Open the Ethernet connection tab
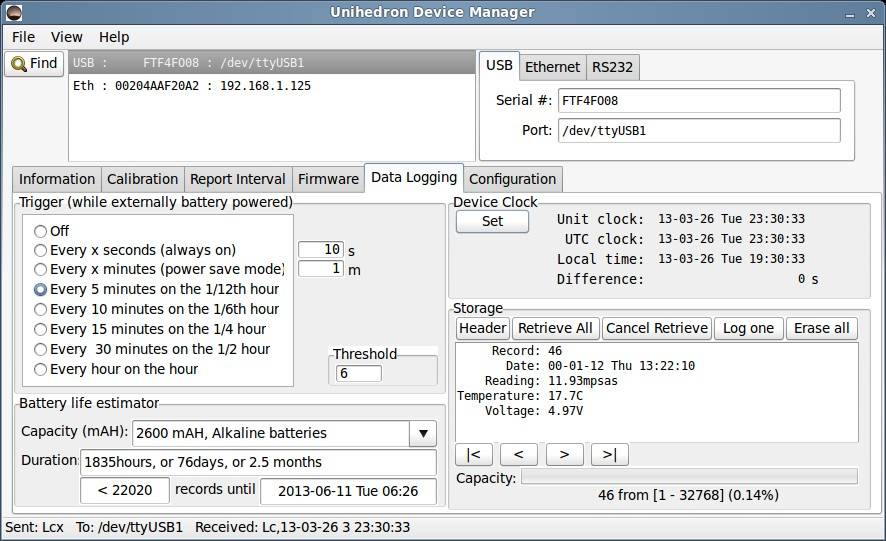Screen dimensions: 886x541 click(x=552, y=67)
